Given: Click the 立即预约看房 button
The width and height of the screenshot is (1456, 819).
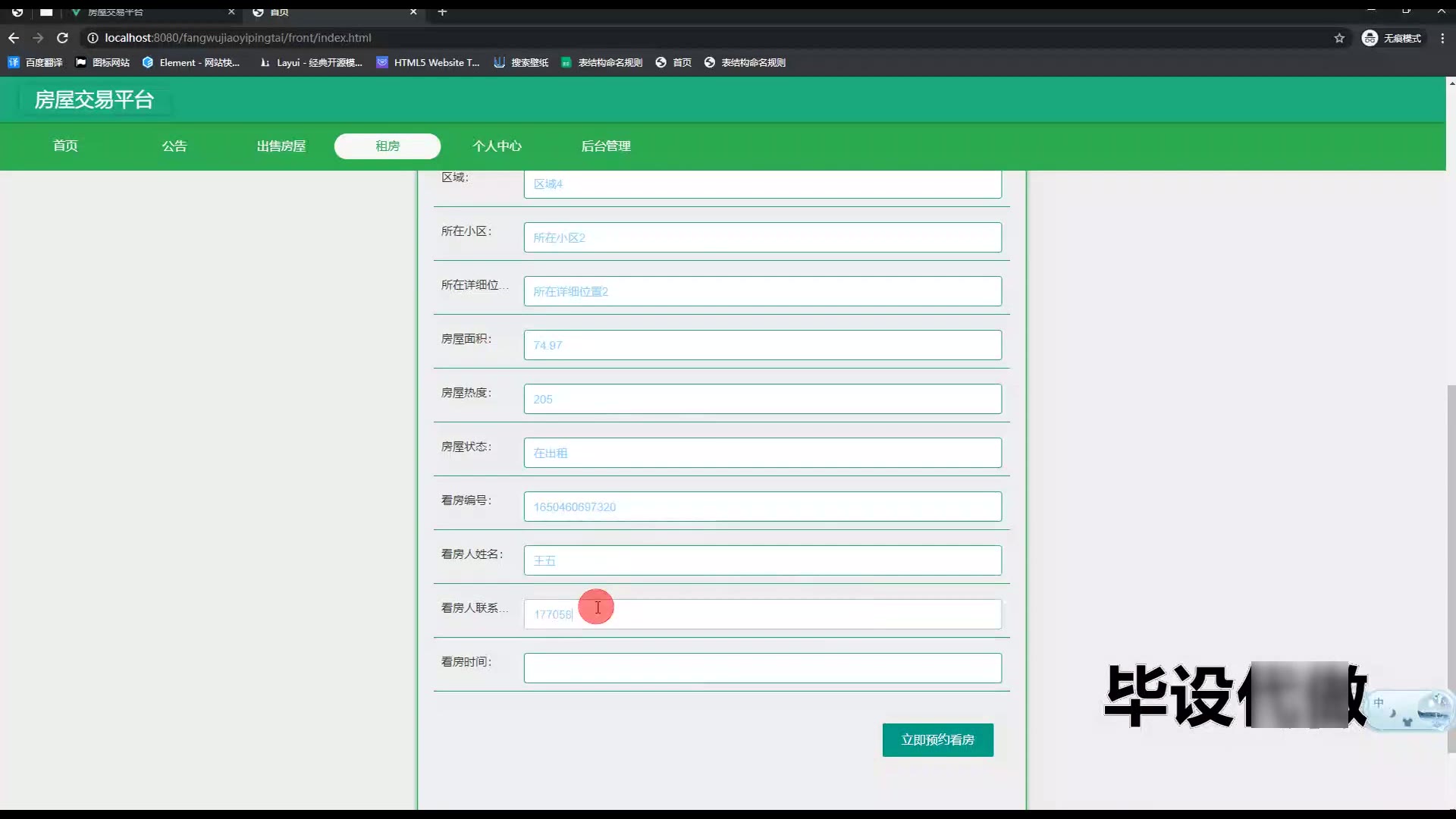Looking at the screenshot, I should pos(937,740).
